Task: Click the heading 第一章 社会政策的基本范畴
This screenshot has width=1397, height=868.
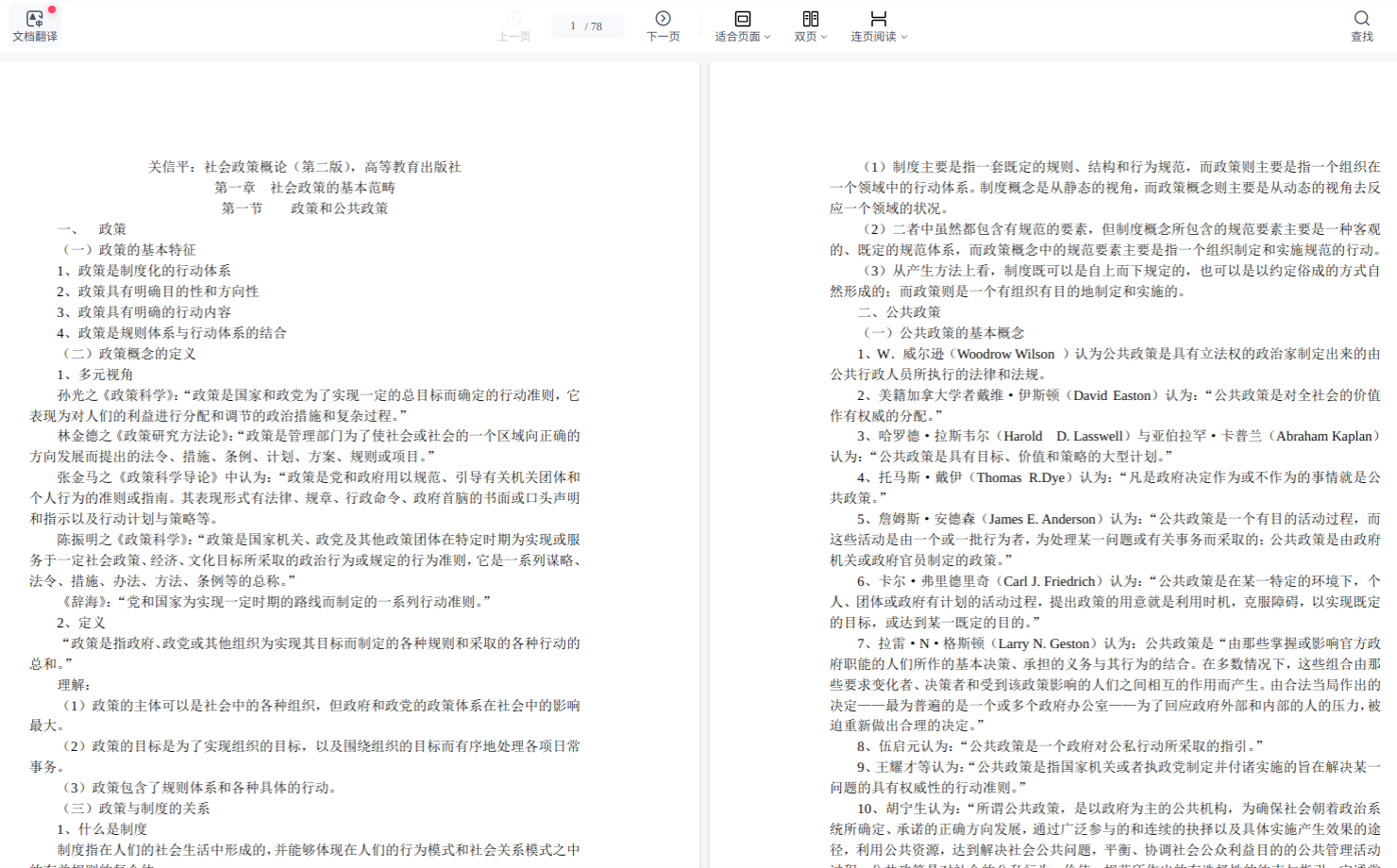Action: [304, 188]
